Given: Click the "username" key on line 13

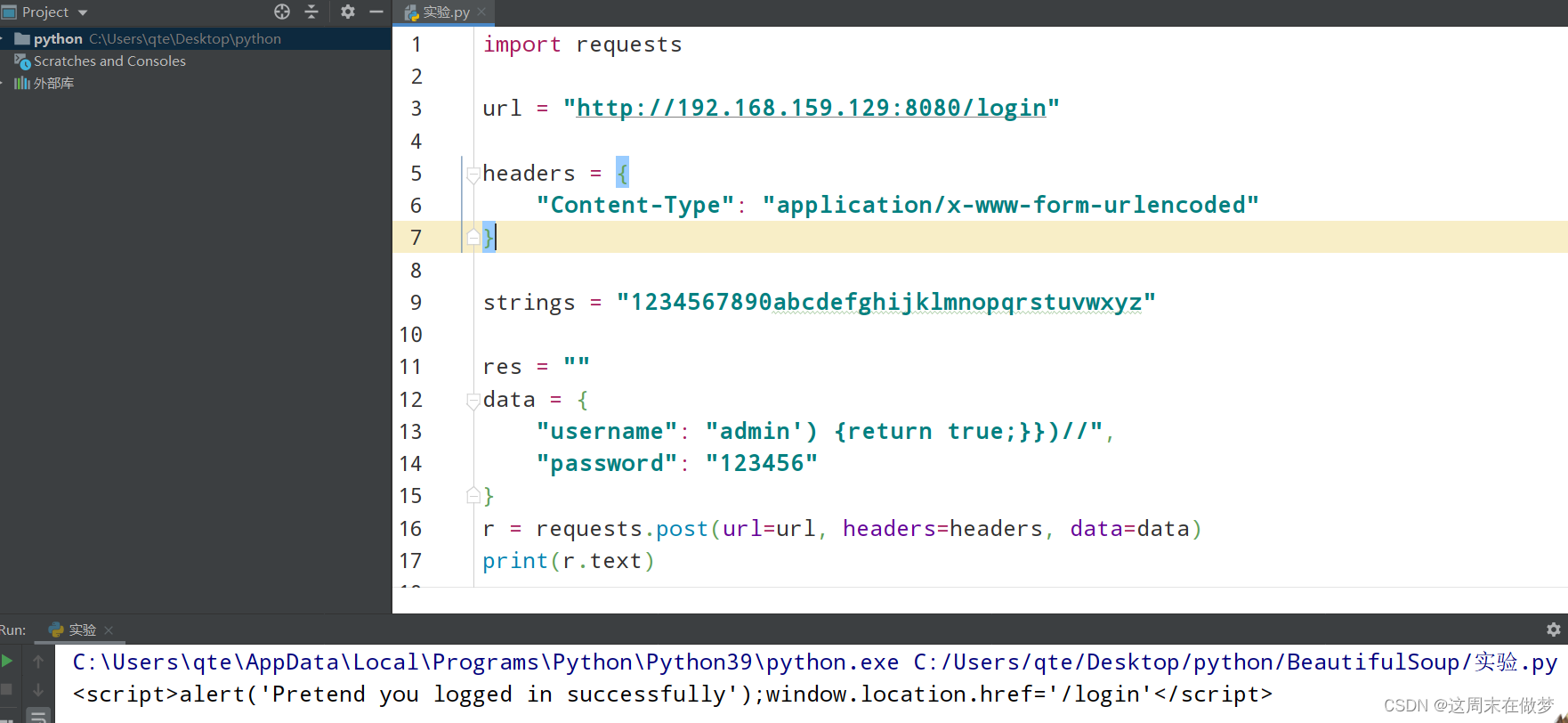Looking at the screenshot, I should pos(607,432).
